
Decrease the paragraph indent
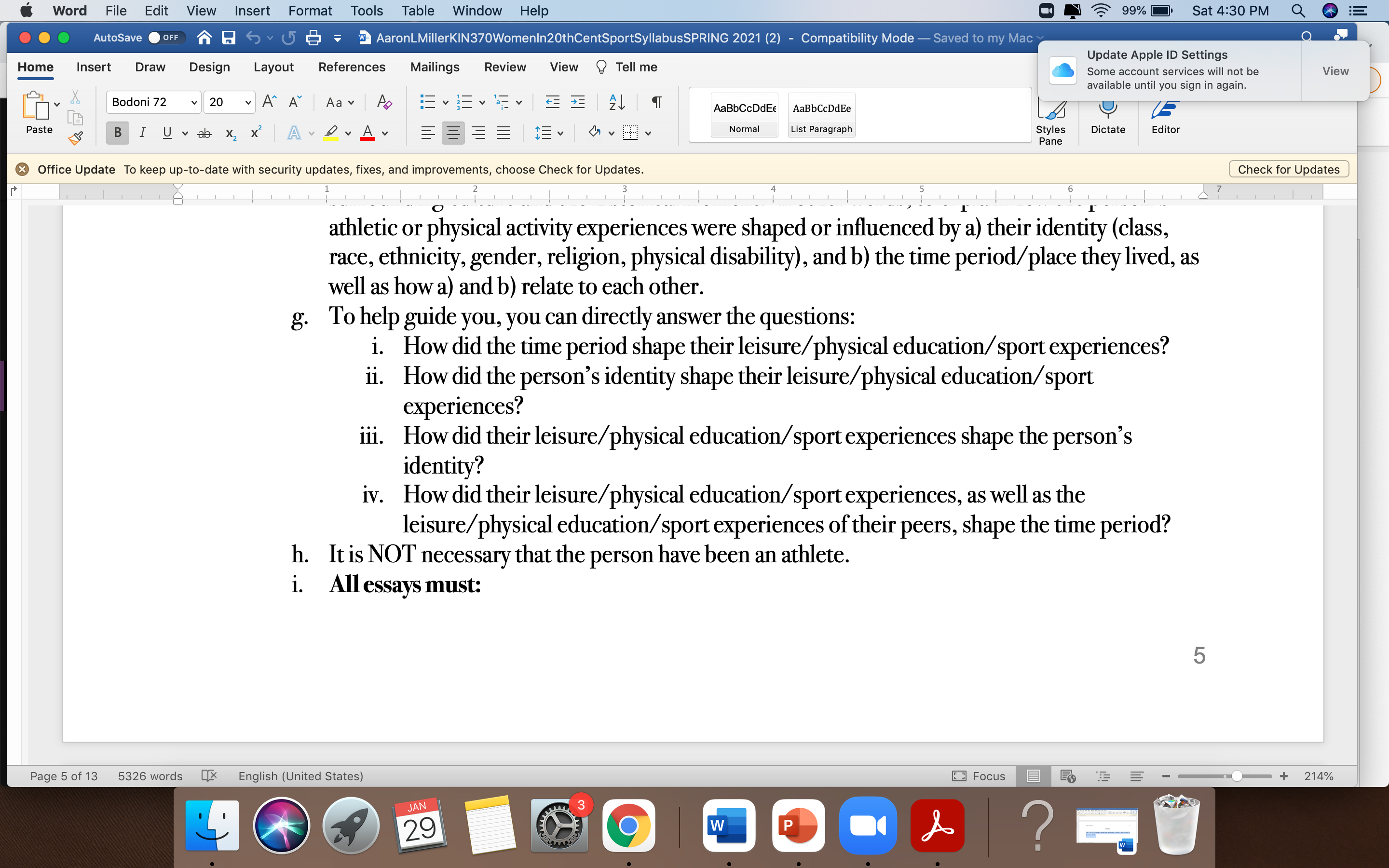(x=552, y=102)
